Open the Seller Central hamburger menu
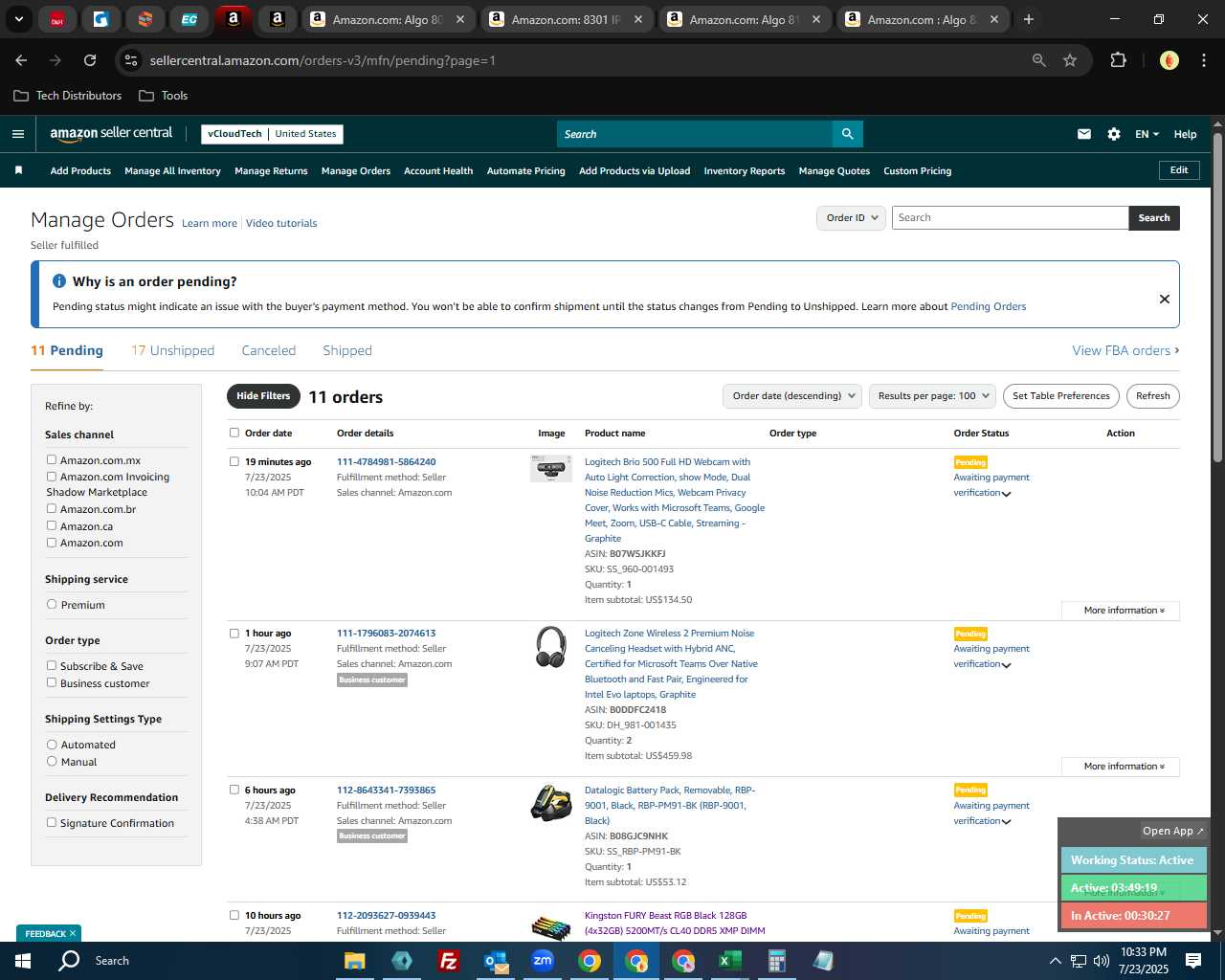This screenshot has height=980, width=1225. click(x=17, y=134)
